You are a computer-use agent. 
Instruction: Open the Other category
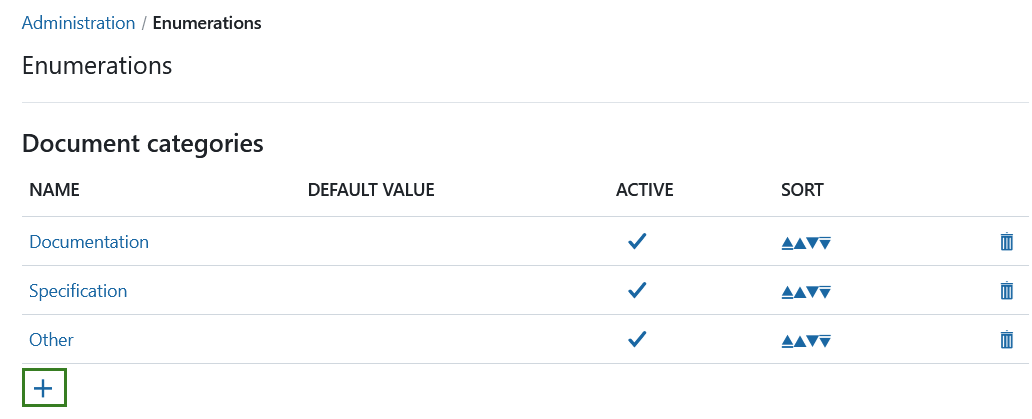[x=51, y=340]
